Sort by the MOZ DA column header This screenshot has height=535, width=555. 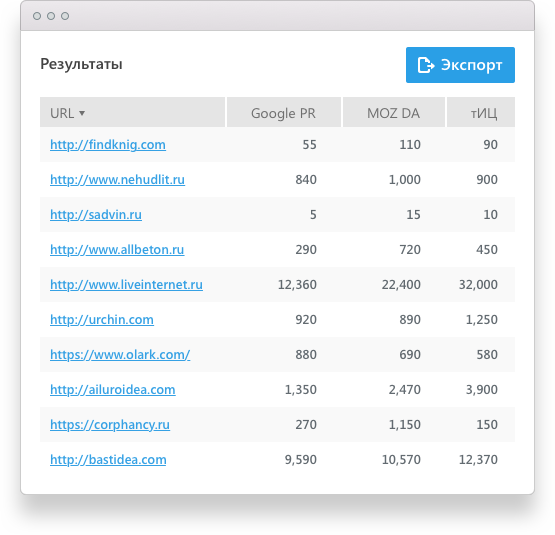[x=394, y=112]
